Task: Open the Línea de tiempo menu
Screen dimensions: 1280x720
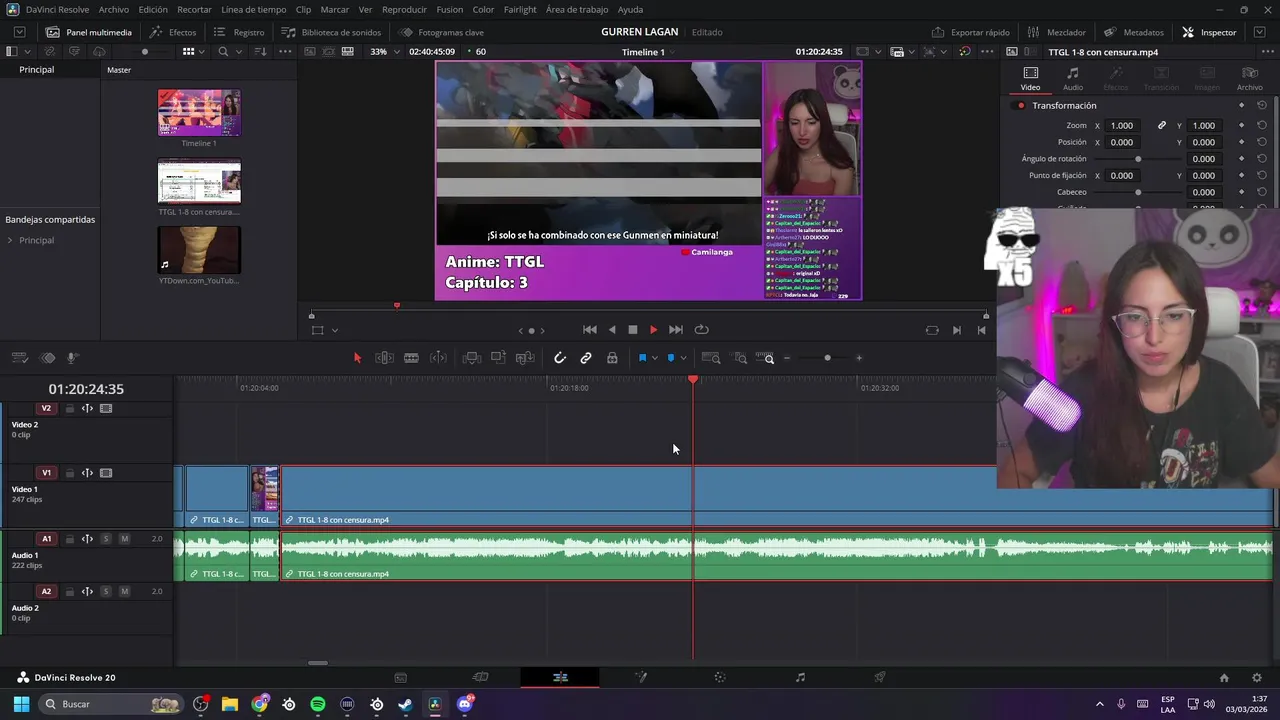Action: [253, 9]
